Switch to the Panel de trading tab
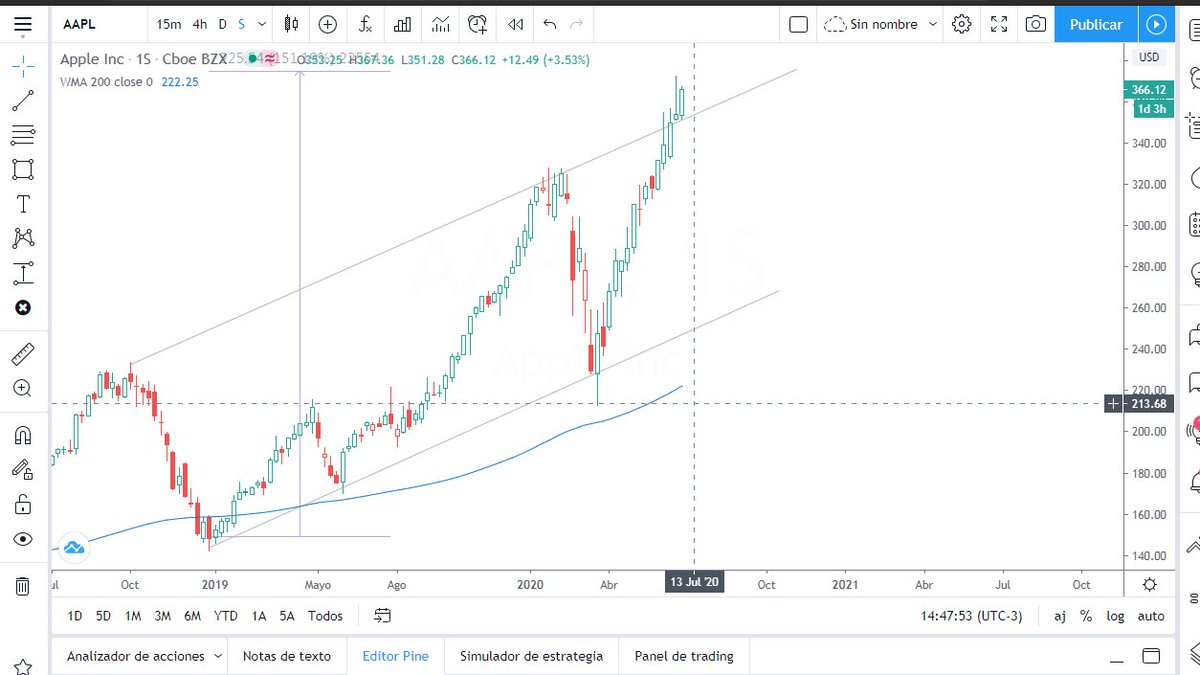Image resolution: width=1200 pixels, height=675 pixels. coord(684,657)
